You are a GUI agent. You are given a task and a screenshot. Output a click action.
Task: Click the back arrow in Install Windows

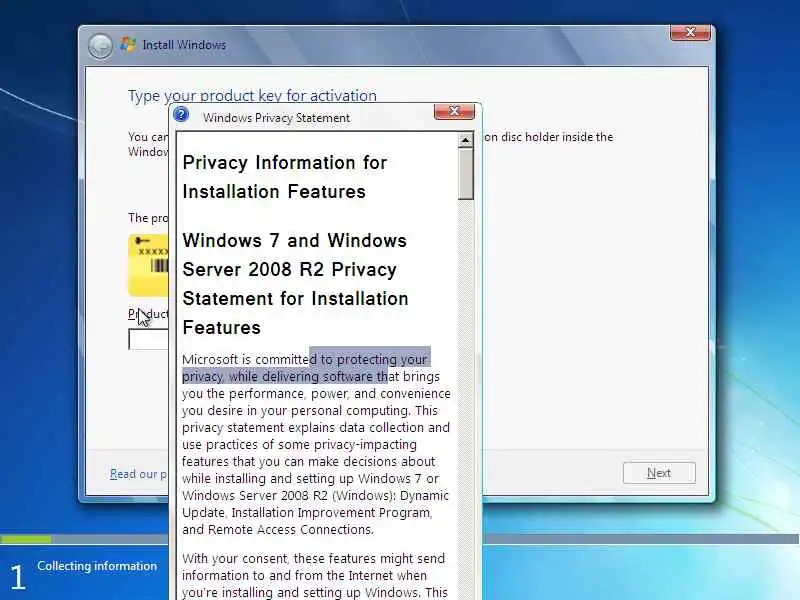click(x=100, y=46)
